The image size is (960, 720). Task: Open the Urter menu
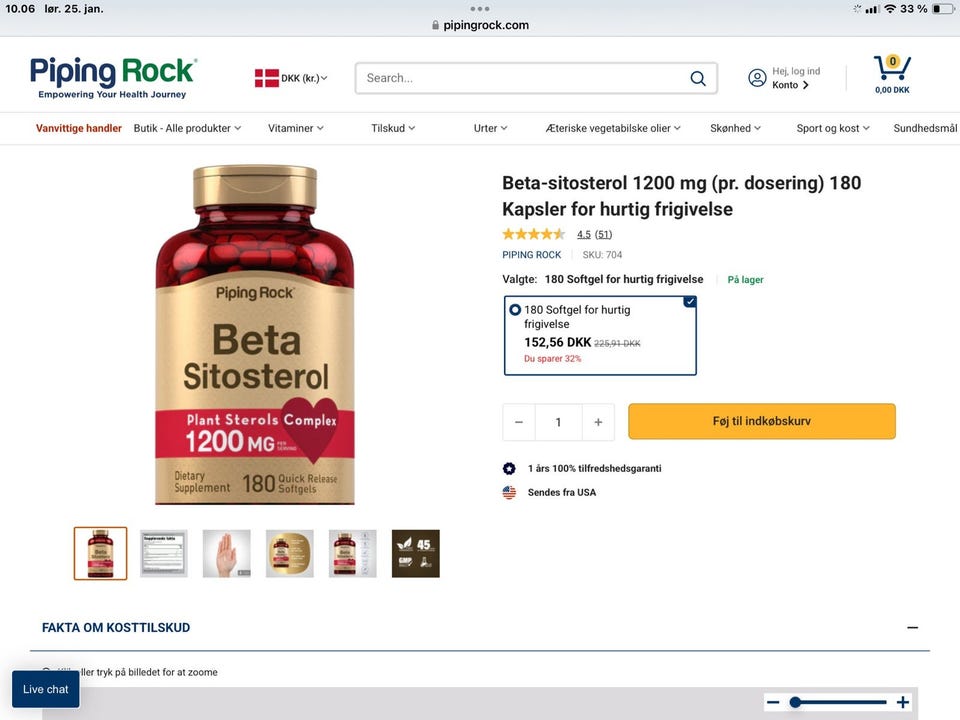coord(491,128)
